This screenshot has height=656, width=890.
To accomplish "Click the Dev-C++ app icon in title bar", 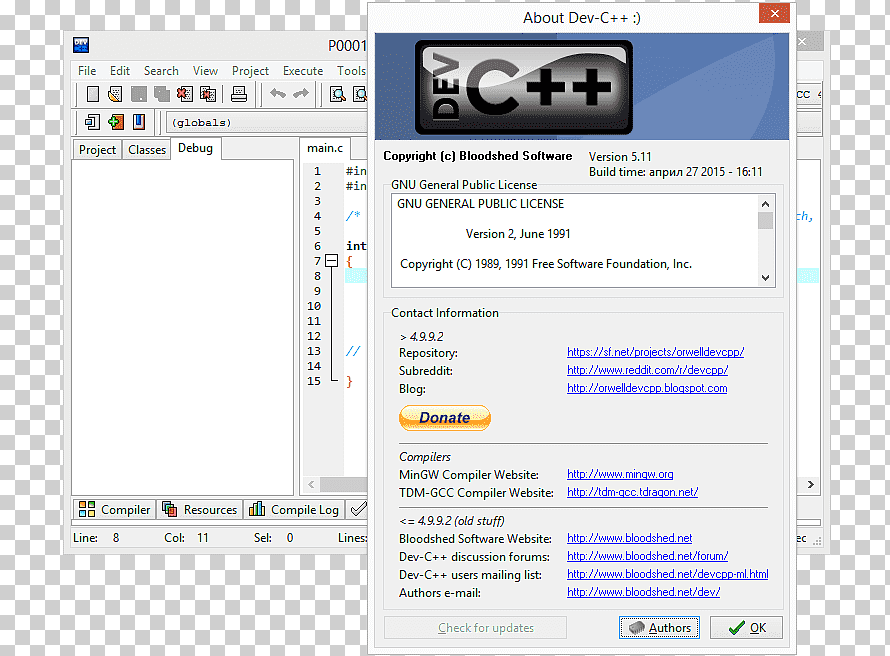I will [x=81, y=45].
